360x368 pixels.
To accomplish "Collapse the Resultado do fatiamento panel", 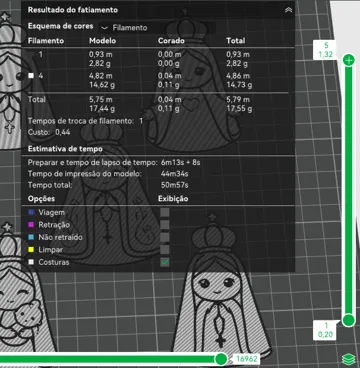I will (289, 10).
